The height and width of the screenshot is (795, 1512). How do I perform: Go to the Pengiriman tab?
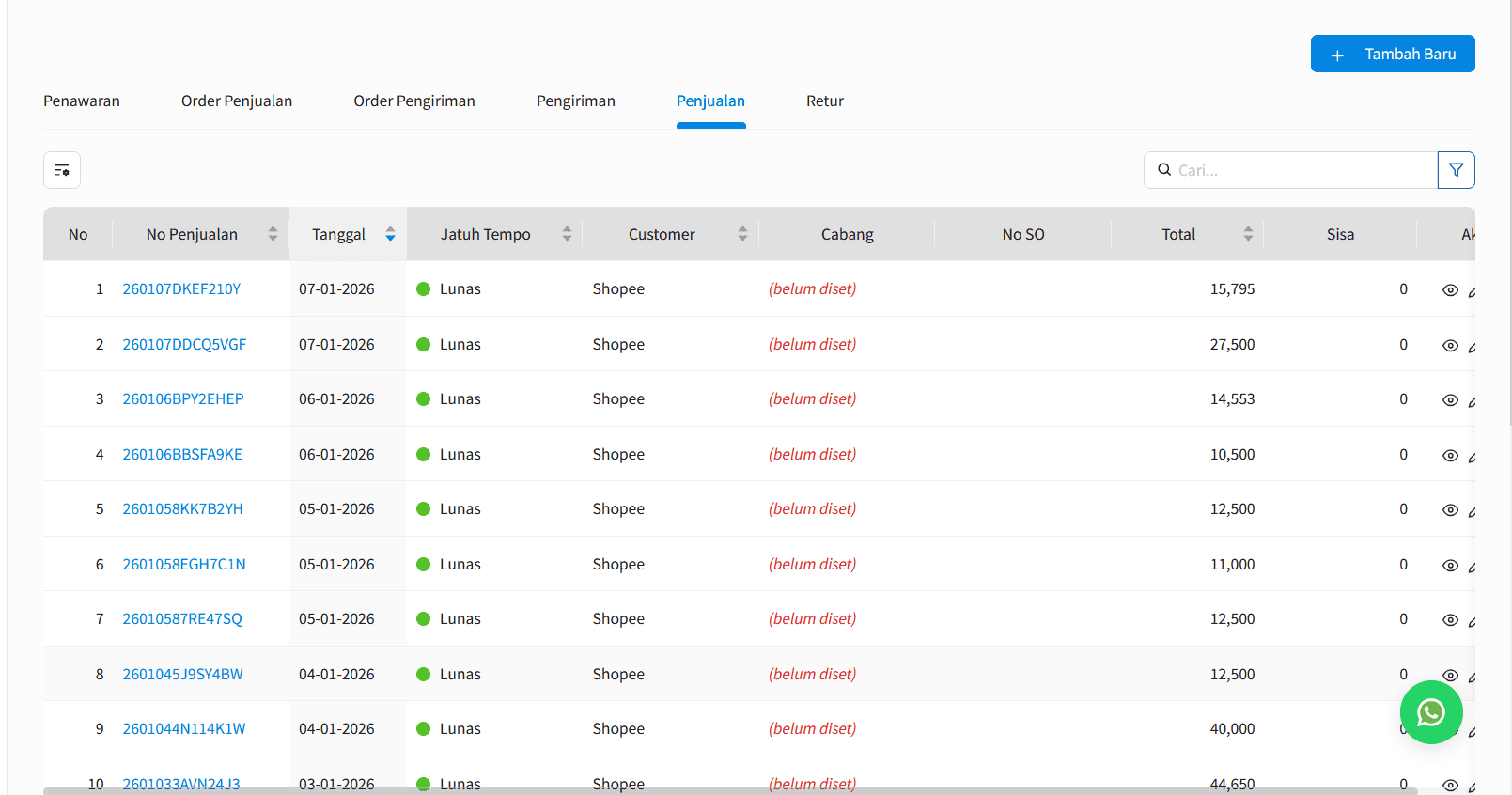575,101
